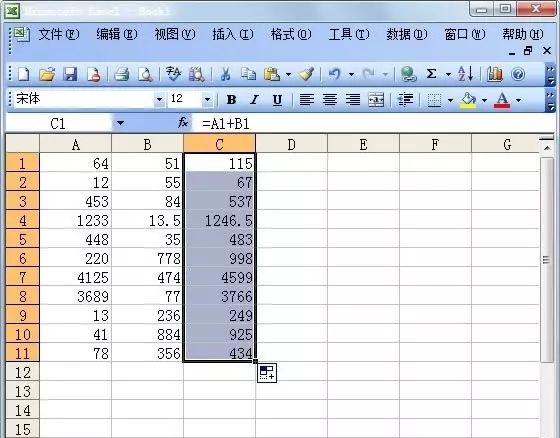Select the Format Painter brush icon
This screenshot has height=438, width=560.
[x=306, y=74]
